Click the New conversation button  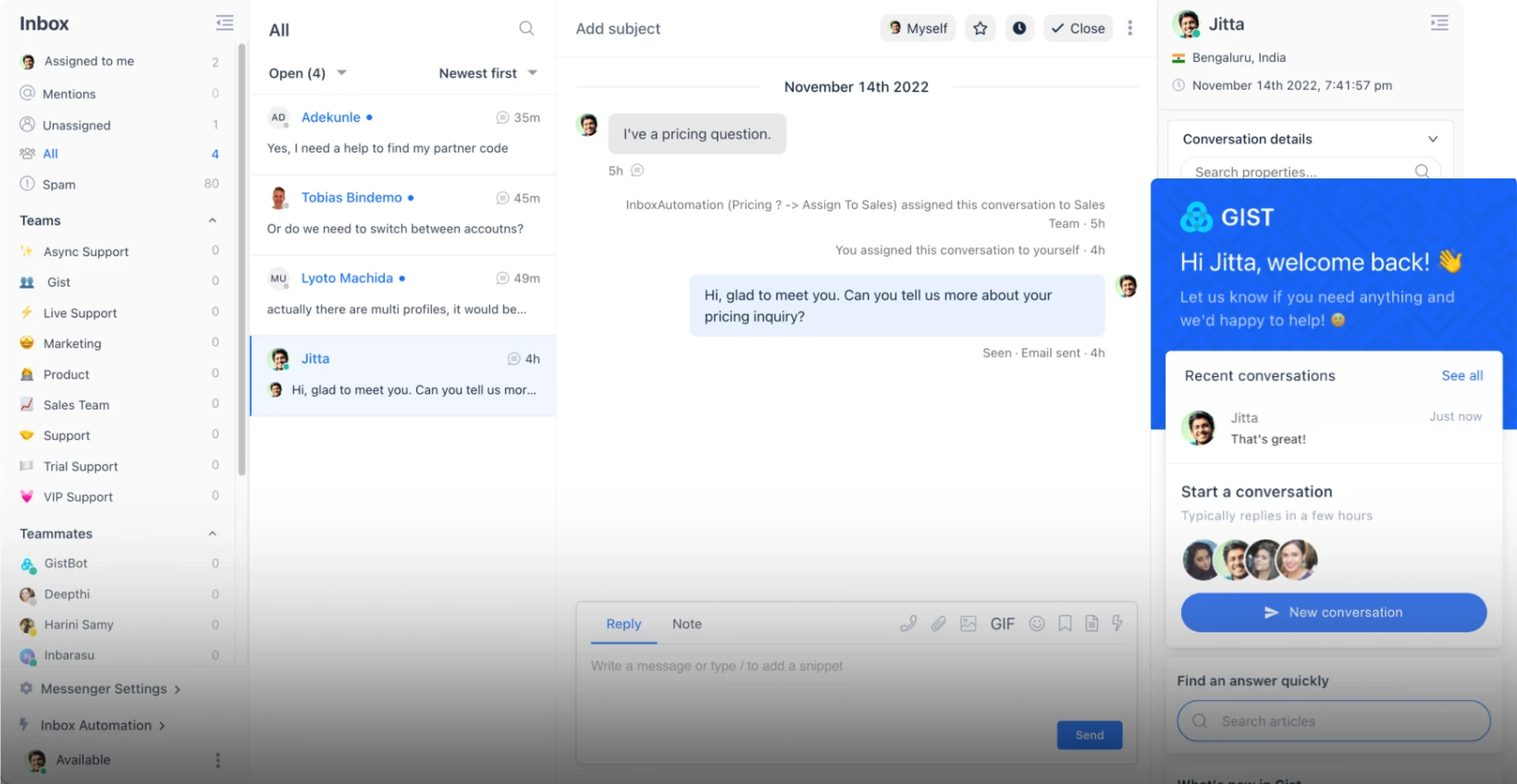(x=1333, y=612)
